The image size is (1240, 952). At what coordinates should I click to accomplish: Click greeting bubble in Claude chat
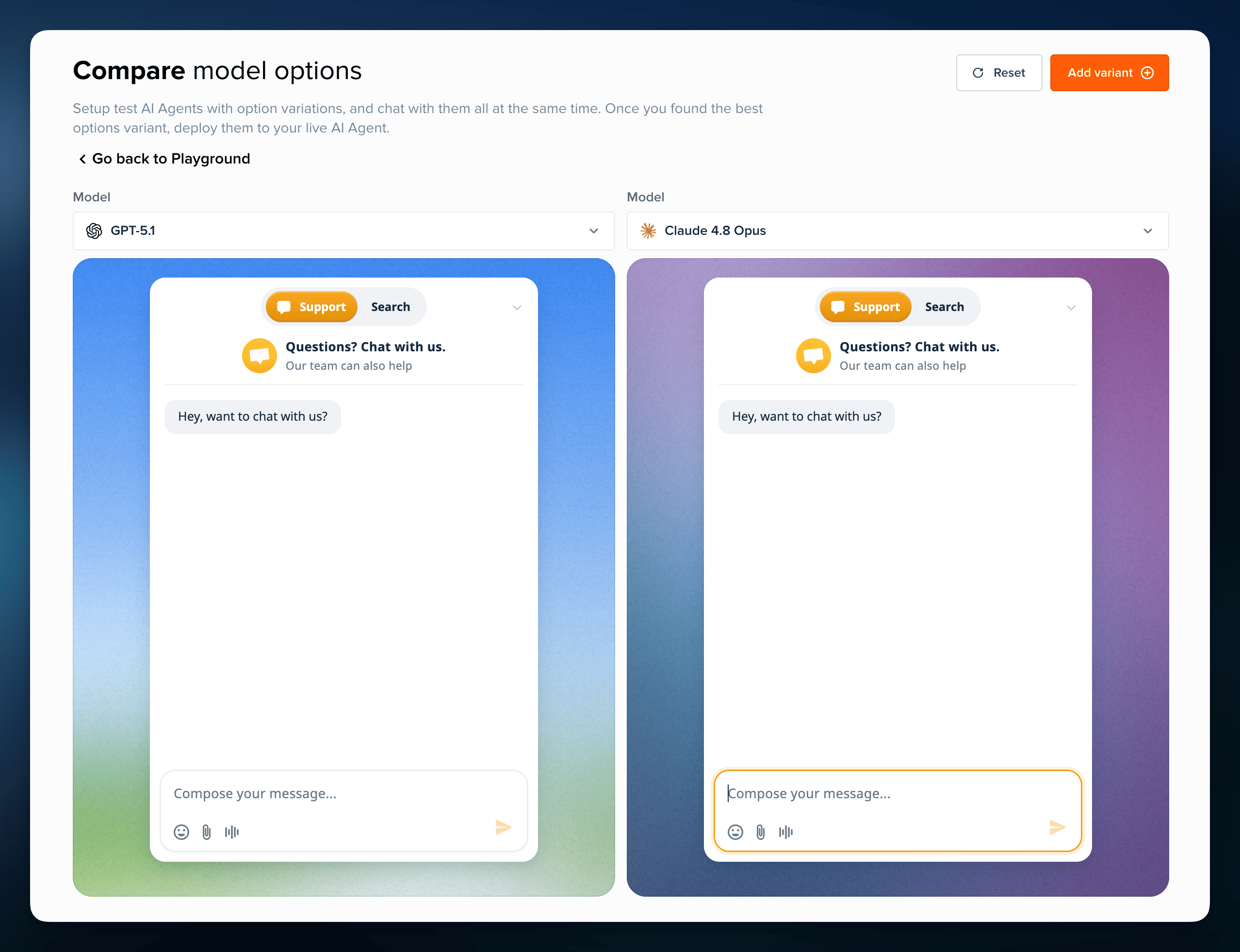point(807,416)
